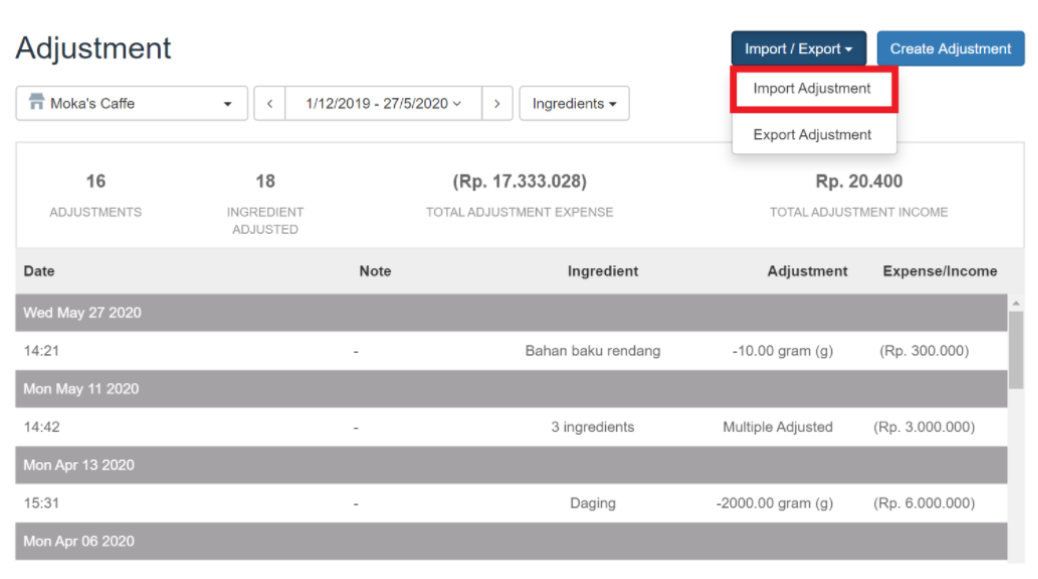Viewport: 1038px width, 579px height.
Task: Click the next date range arrow
Action: (497, 103)
